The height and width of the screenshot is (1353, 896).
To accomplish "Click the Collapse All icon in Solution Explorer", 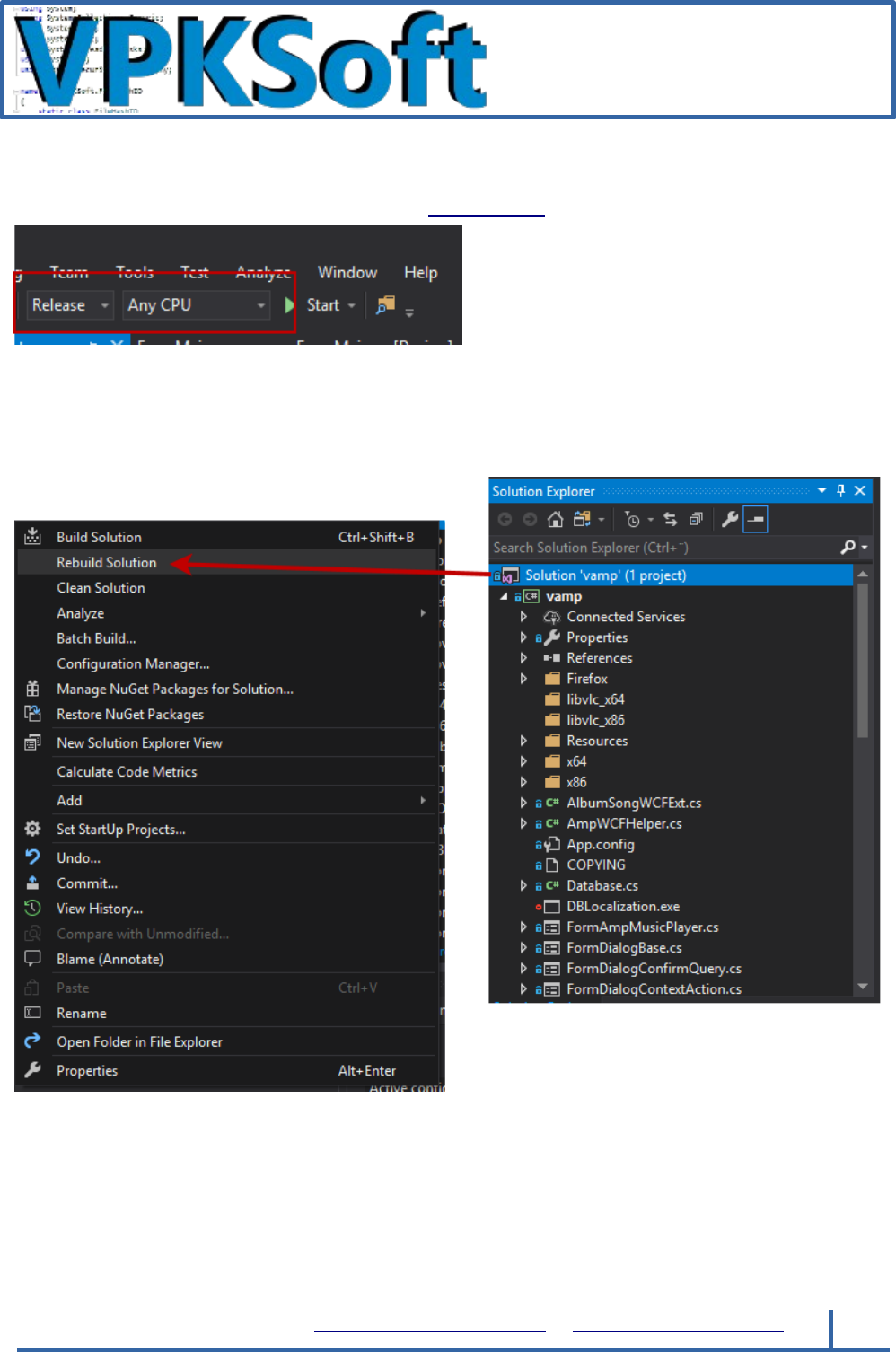I will (696, 519).
